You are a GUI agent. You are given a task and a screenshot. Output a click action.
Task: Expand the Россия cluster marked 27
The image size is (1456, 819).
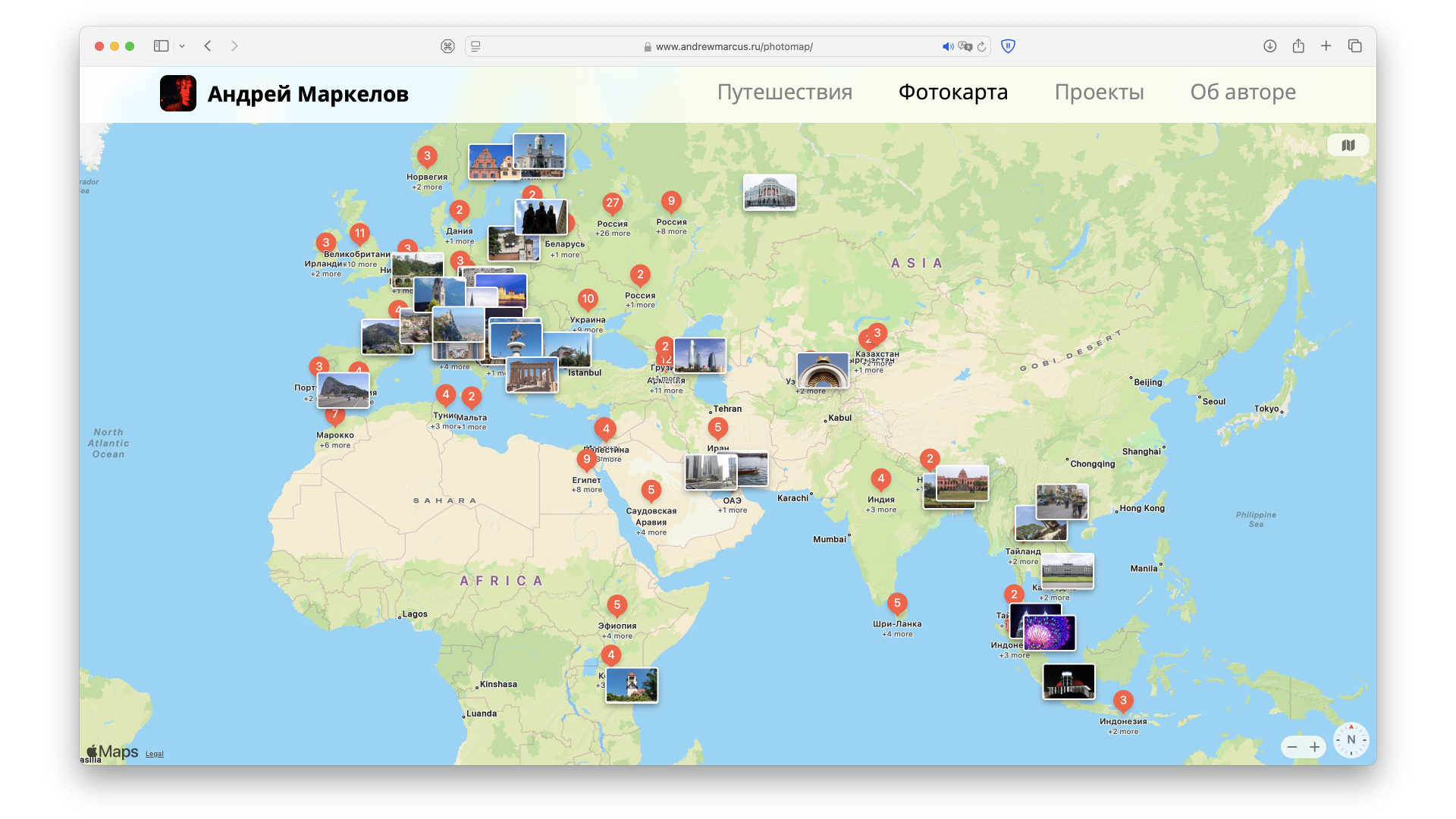coord(612,203)
